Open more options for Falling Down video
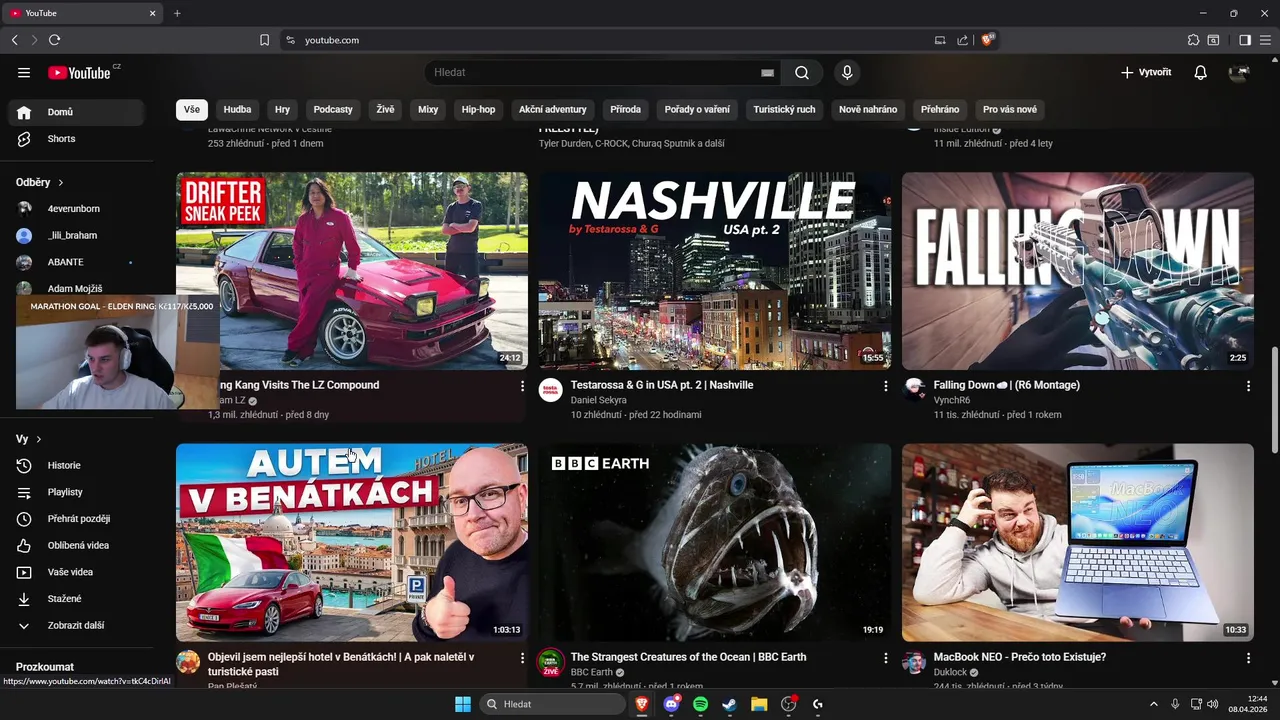Image resolution: width=1280 pixels, height=720 pixels. [1248, 385]
